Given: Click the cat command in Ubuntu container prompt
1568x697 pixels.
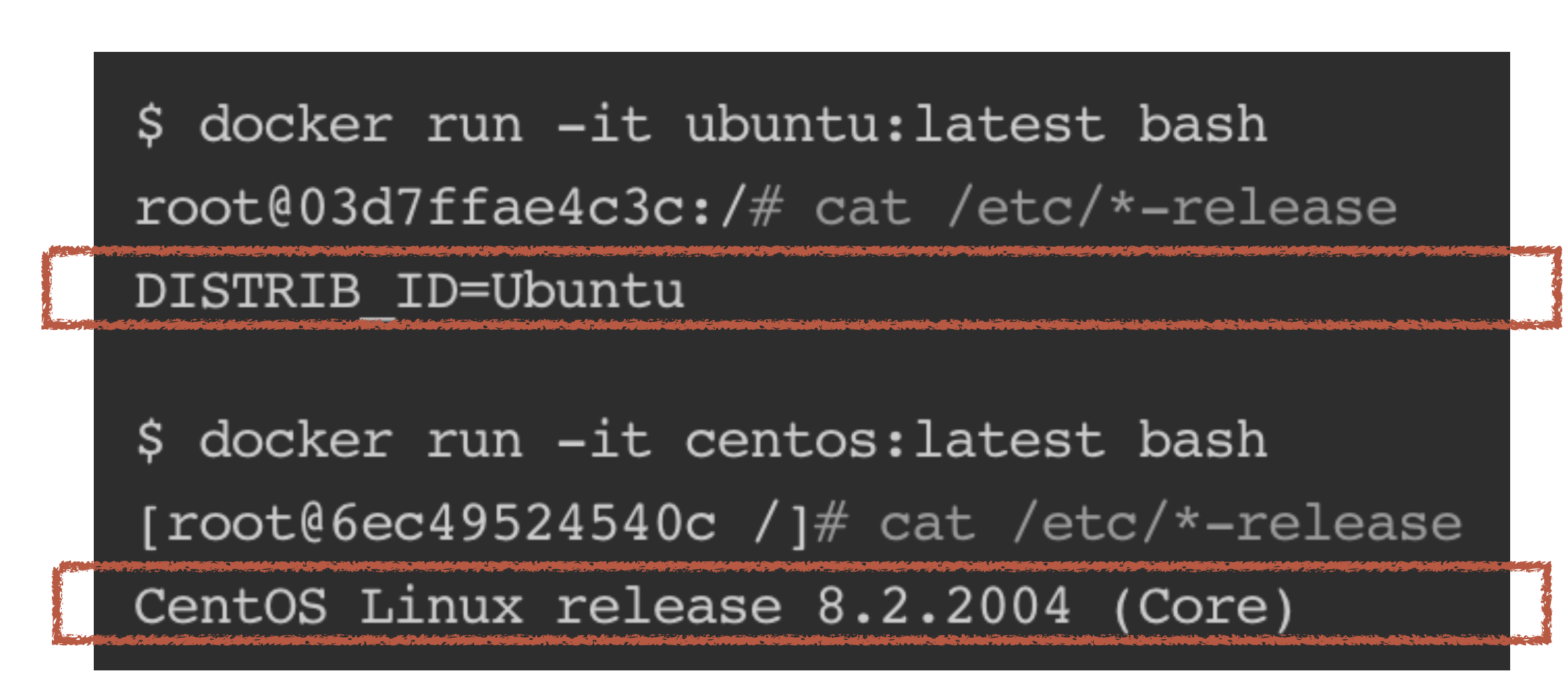Looking at the screenshot, I should click(862, 208).
